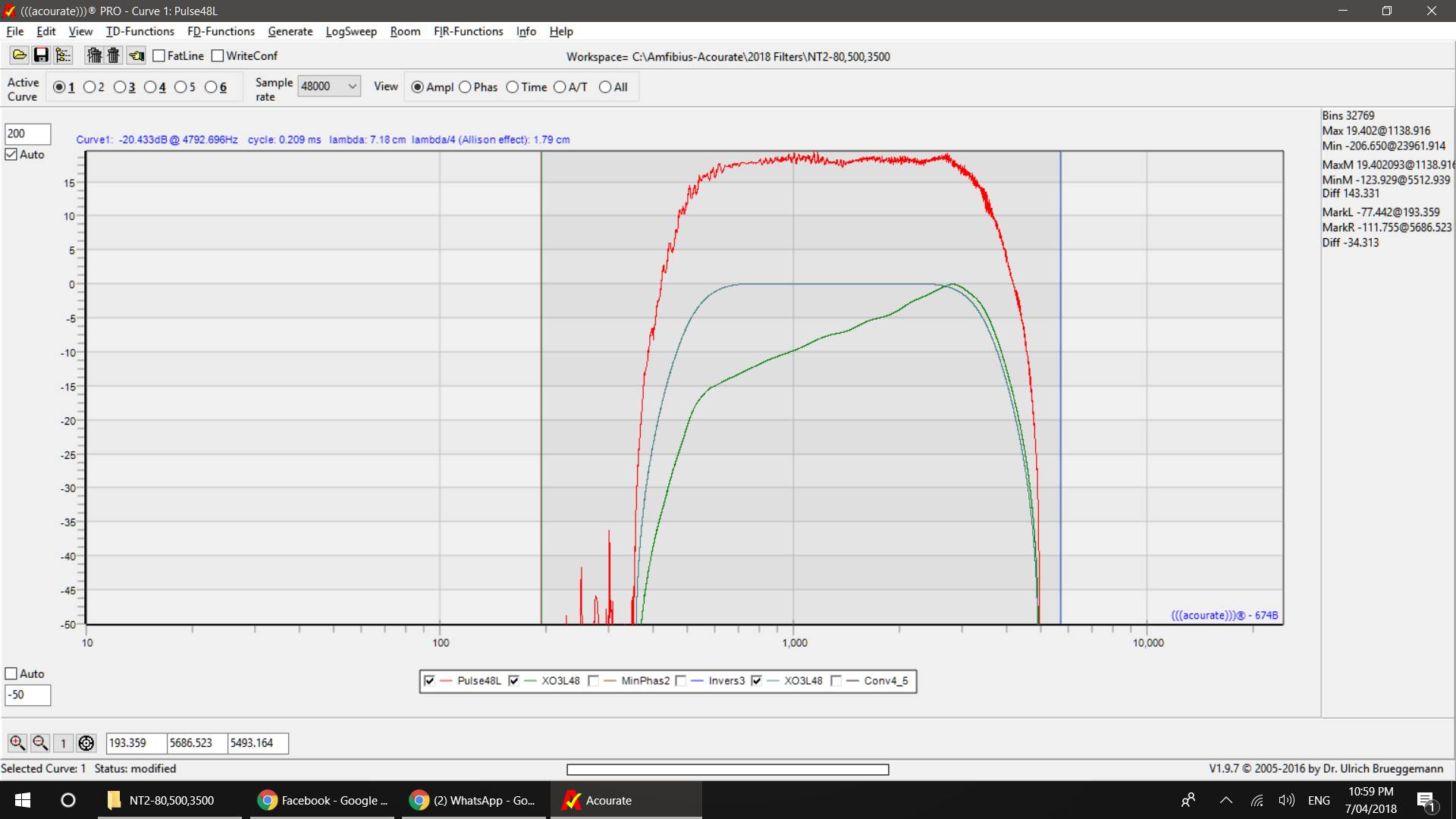Enable Conv4_5 curve checkbox
Image resolution: width=1456 pixels, height=819 pixels.
(x=836, y=680)
